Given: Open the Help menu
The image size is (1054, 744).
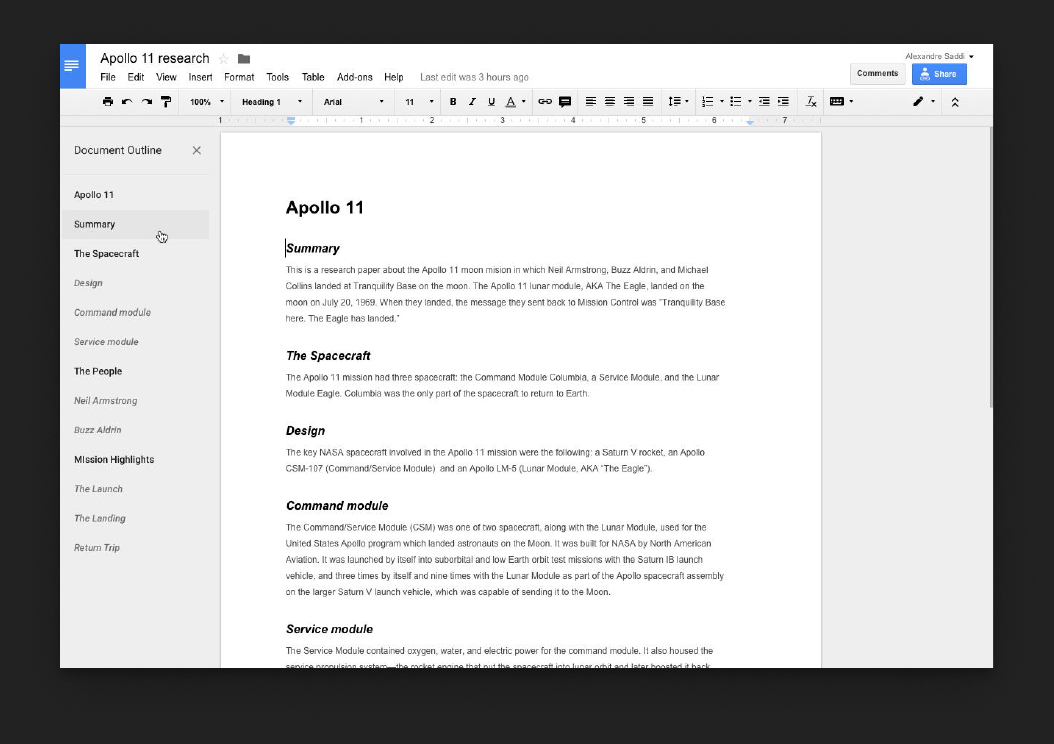Looking at the screenshot, I should 394,77.
